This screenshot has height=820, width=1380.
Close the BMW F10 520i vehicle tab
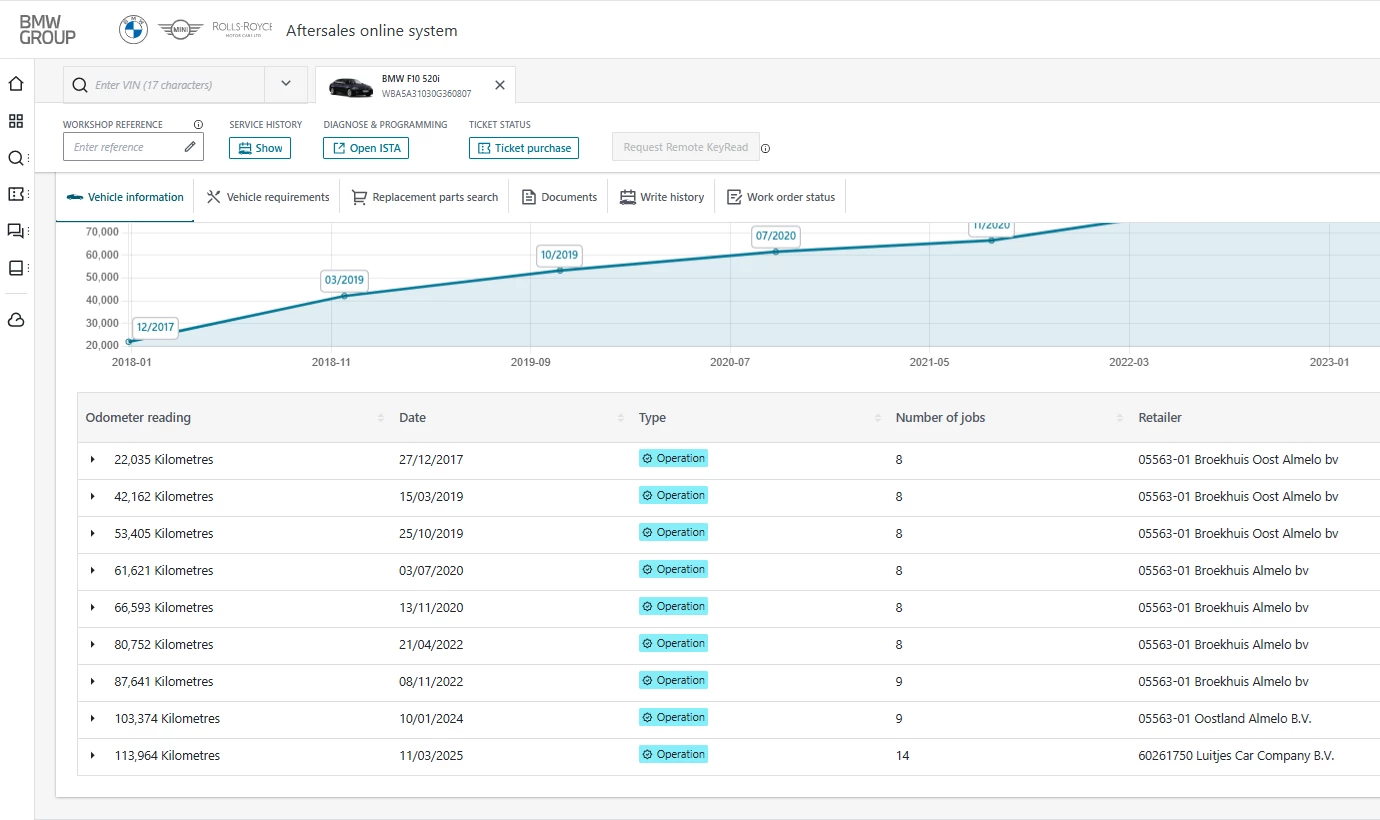(500, 85)
